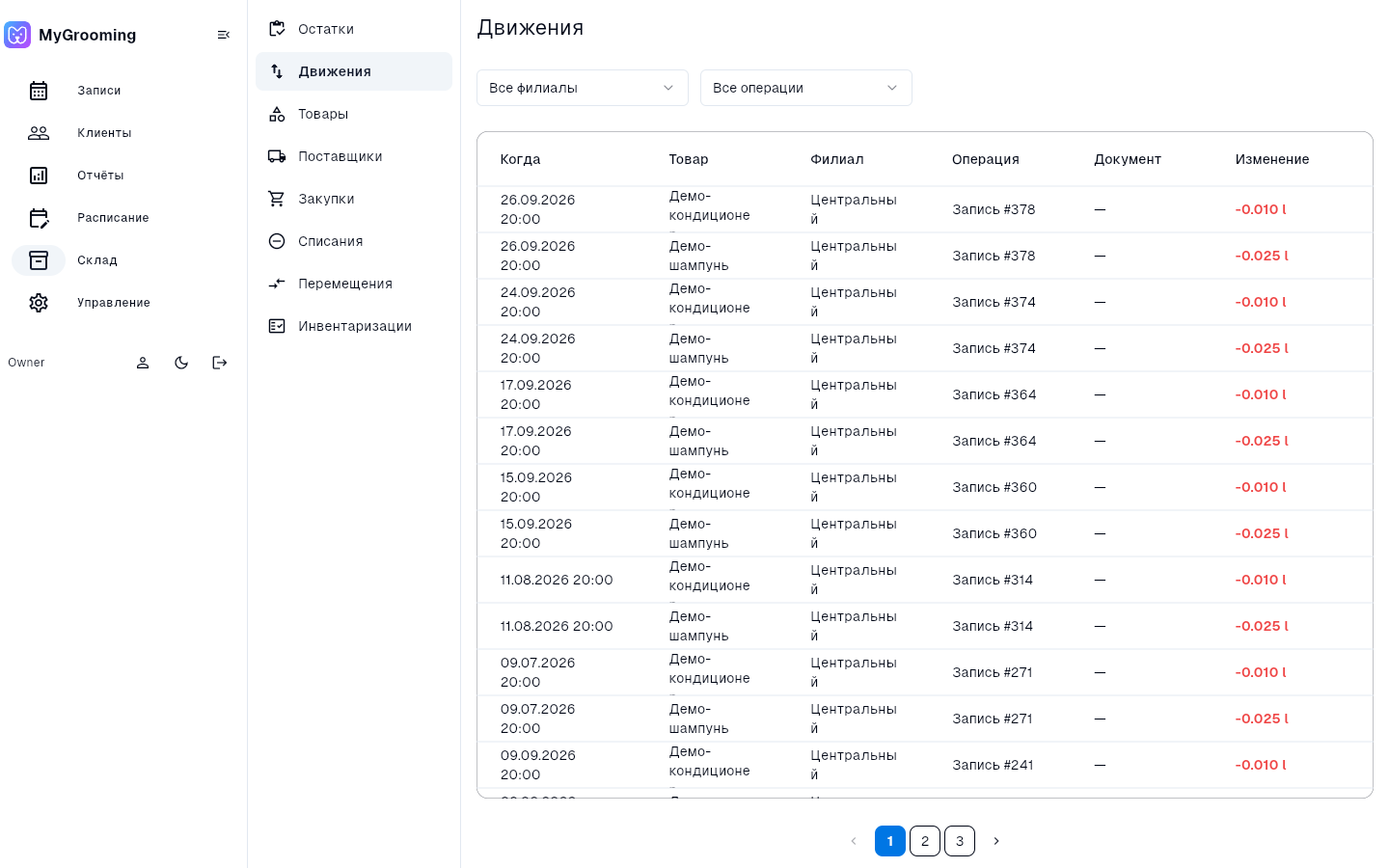The width and height of the screenshot is (1389, 868).
Task: Click the Документ column header
Action: tap(1128, 159)
